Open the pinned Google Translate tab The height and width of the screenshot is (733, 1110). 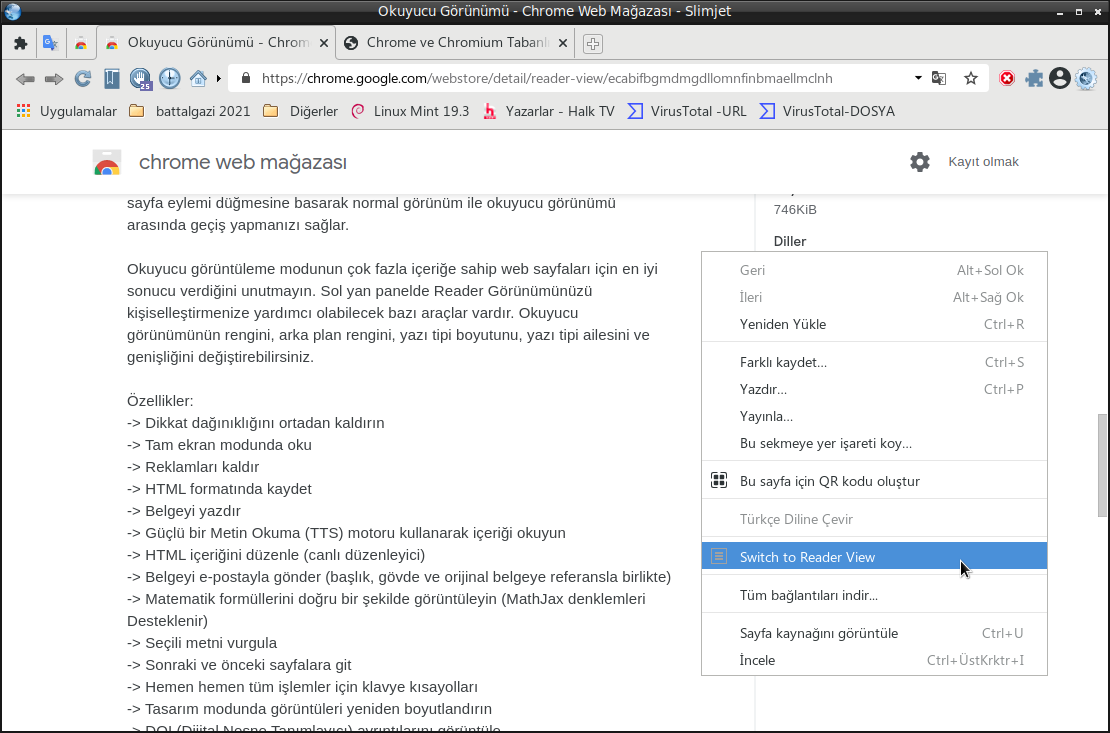pos(50,43)
